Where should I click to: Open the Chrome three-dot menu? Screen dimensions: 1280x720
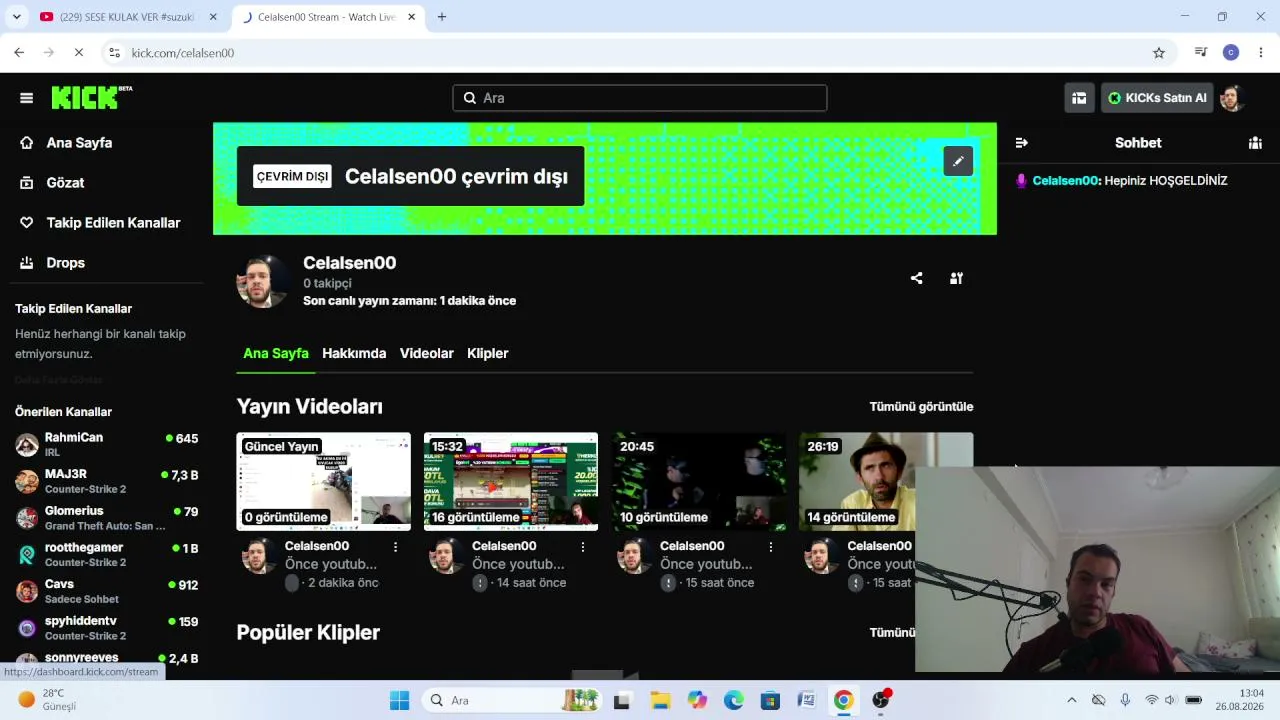(1261, 53)
